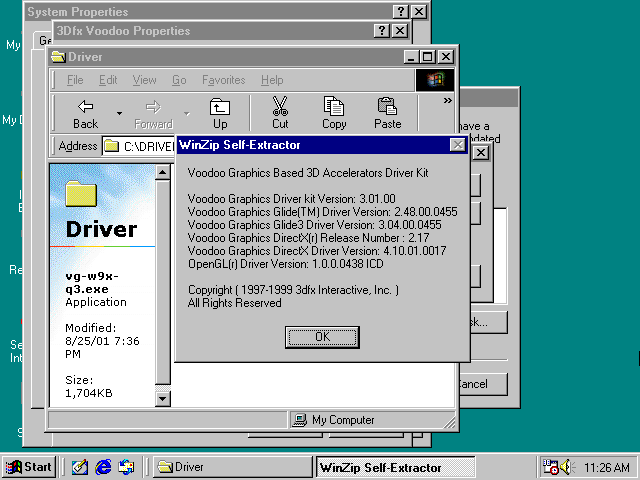Open Forward history dropdown arrow
Image resolution: width=640 pixels, height=480 pixels.
pos(187,113)
